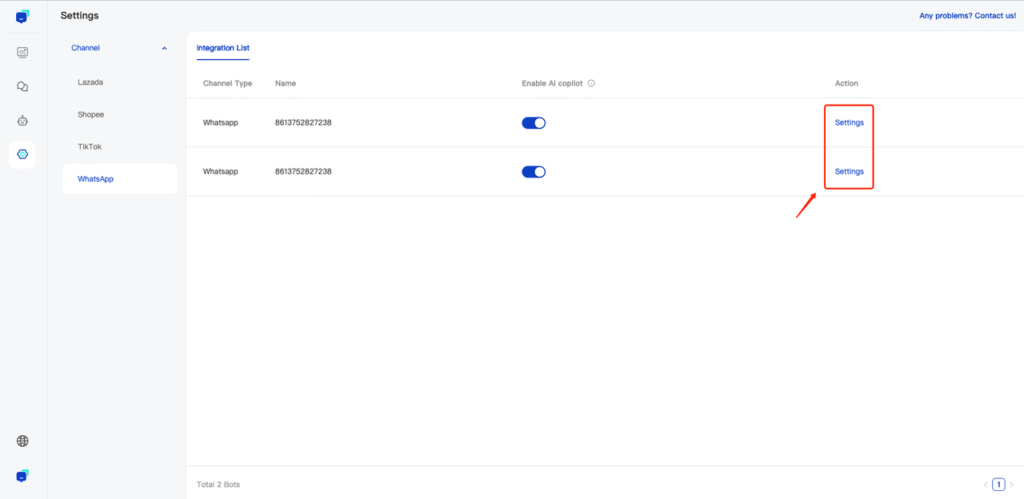
Task: Collapse the Channel section chevron
Action: pos(164,48)
